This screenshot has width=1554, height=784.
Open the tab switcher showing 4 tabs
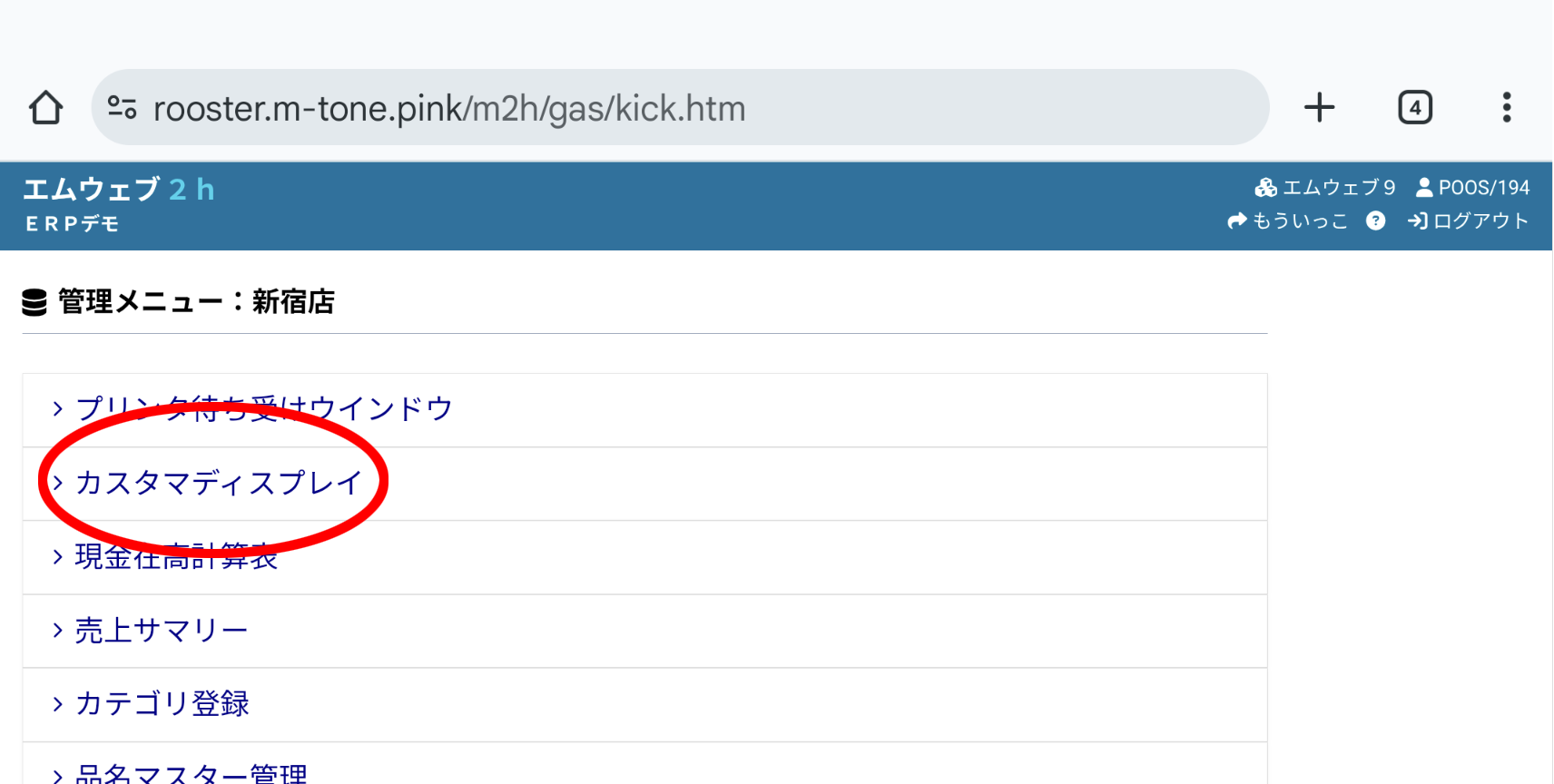(x=1414, y=108)
